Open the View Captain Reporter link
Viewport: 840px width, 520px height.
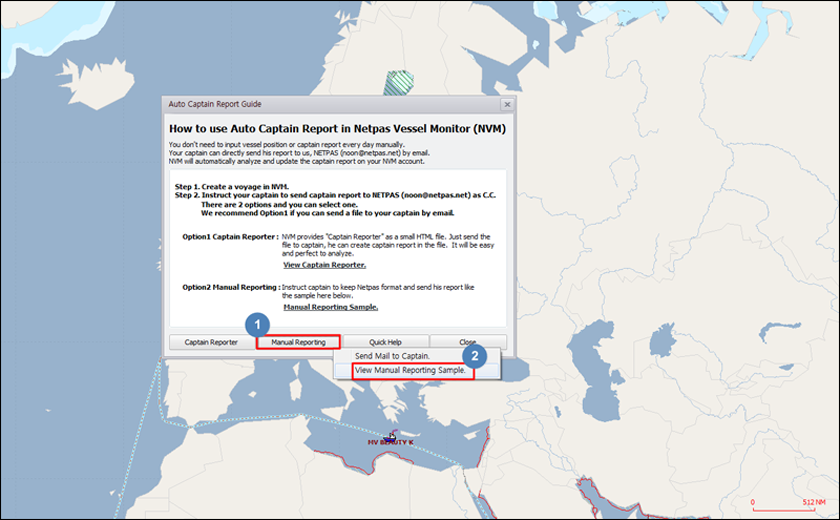coord(325,265)
